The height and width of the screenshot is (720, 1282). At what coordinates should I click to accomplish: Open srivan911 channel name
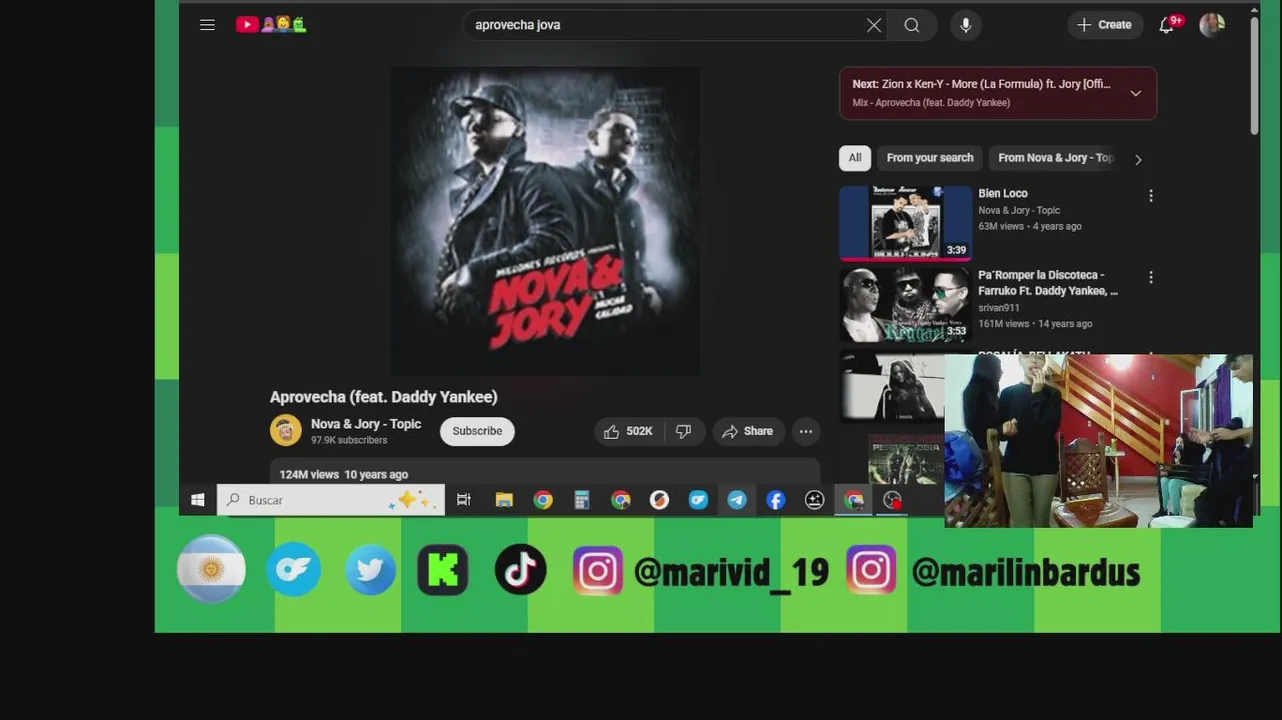coord(999,308)
